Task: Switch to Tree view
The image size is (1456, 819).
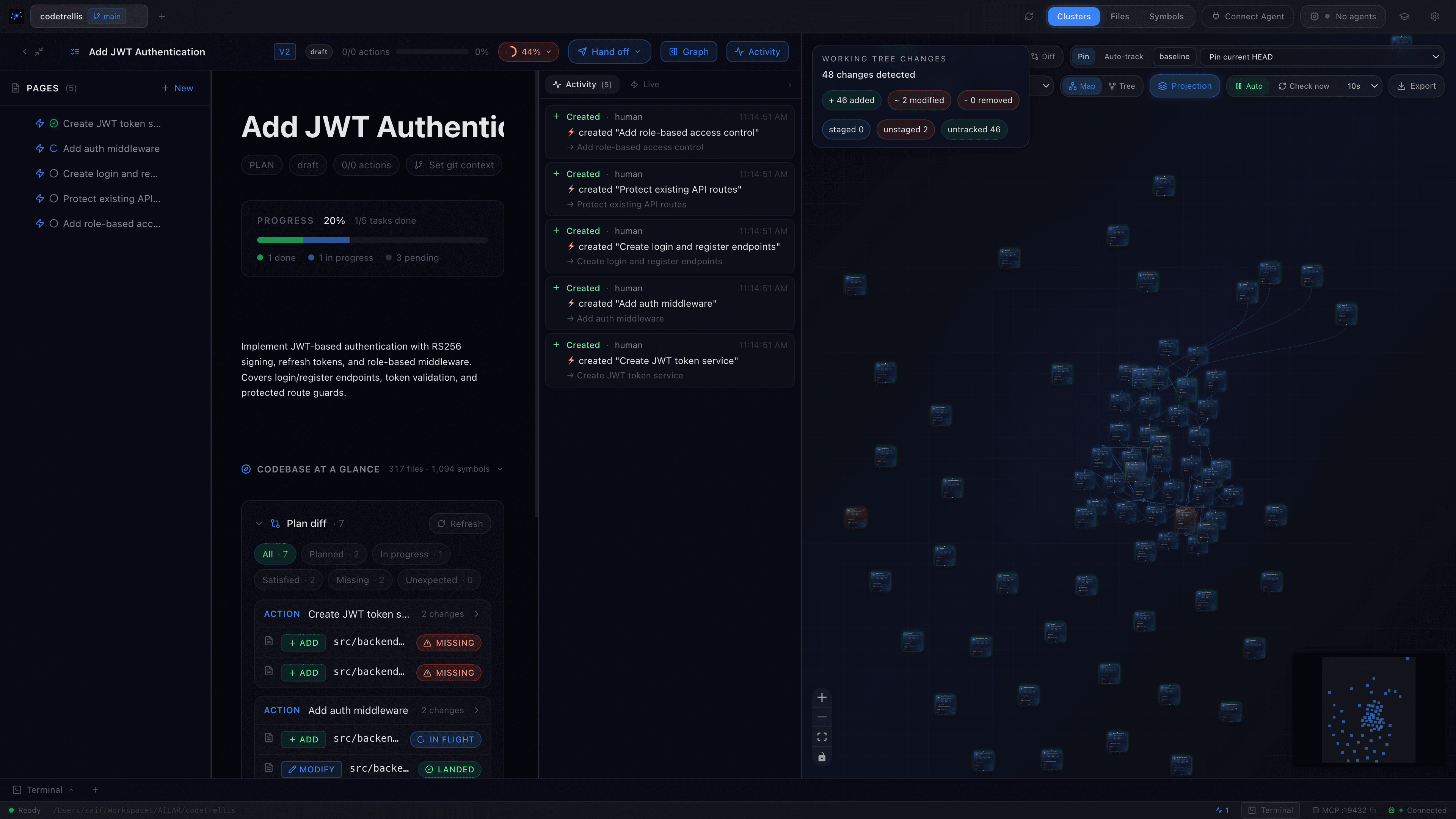Action: click(1122, 86)
